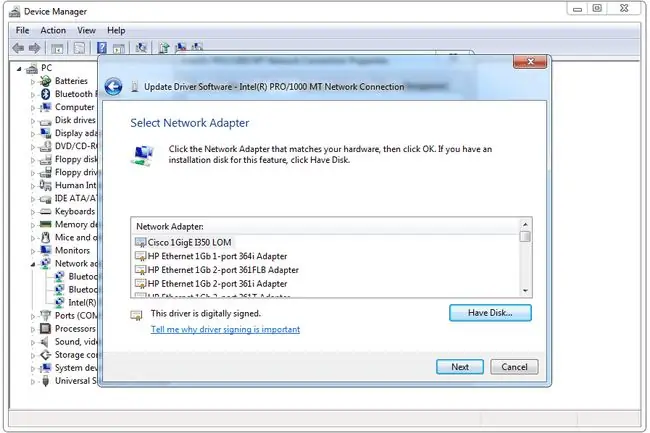Select Cisco 1GigE I350 LOM adapter
The image size is (650, 433).
point(183,242)
